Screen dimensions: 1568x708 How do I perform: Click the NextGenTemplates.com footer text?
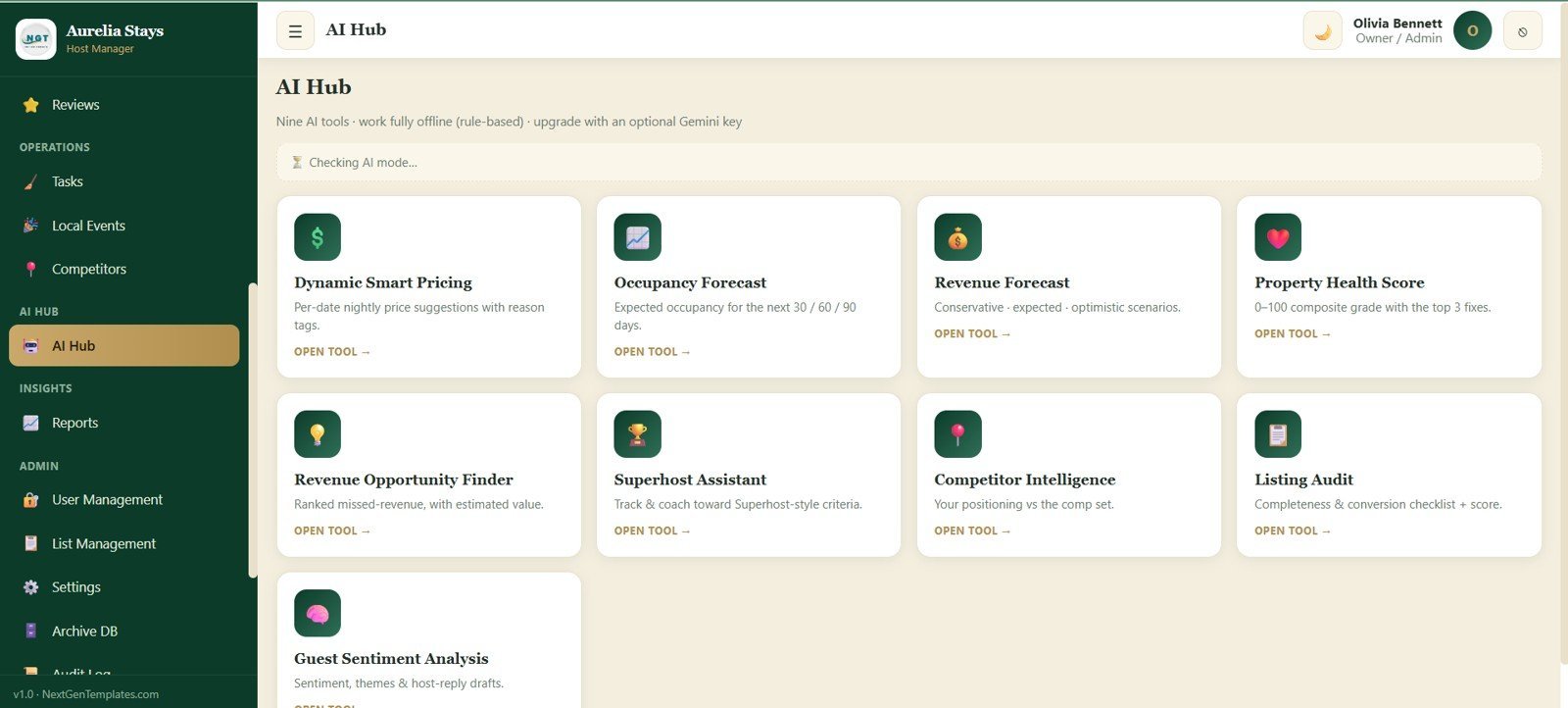tap(100, 694)
